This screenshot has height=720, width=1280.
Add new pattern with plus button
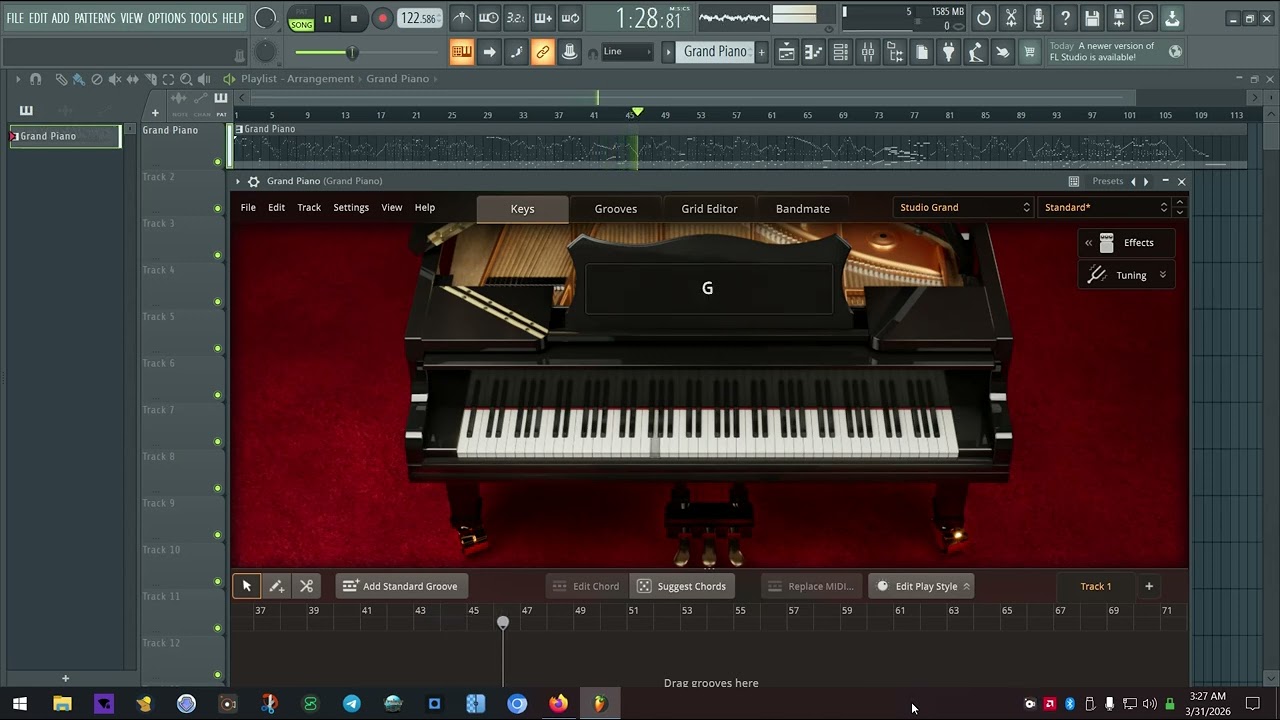[x=761, y=52]
